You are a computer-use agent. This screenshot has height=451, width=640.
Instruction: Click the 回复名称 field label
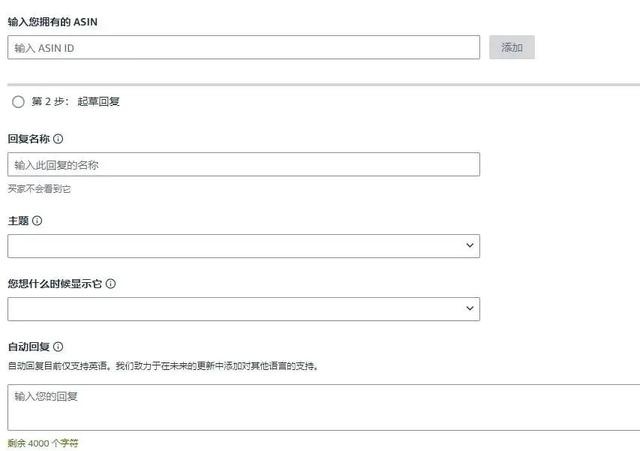click(29, 139)
